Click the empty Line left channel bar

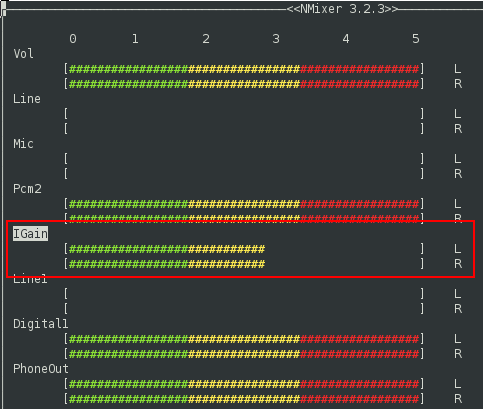(x=244, y=114)
